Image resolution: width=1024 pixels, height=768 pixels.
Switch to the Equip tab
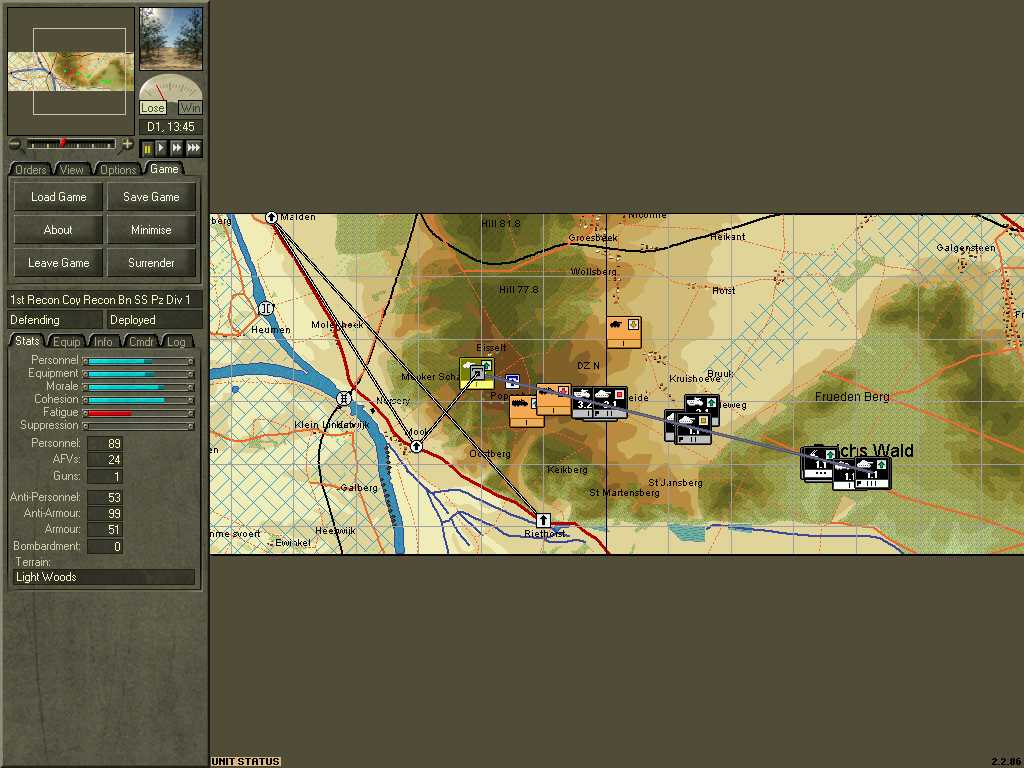point(67,342)
